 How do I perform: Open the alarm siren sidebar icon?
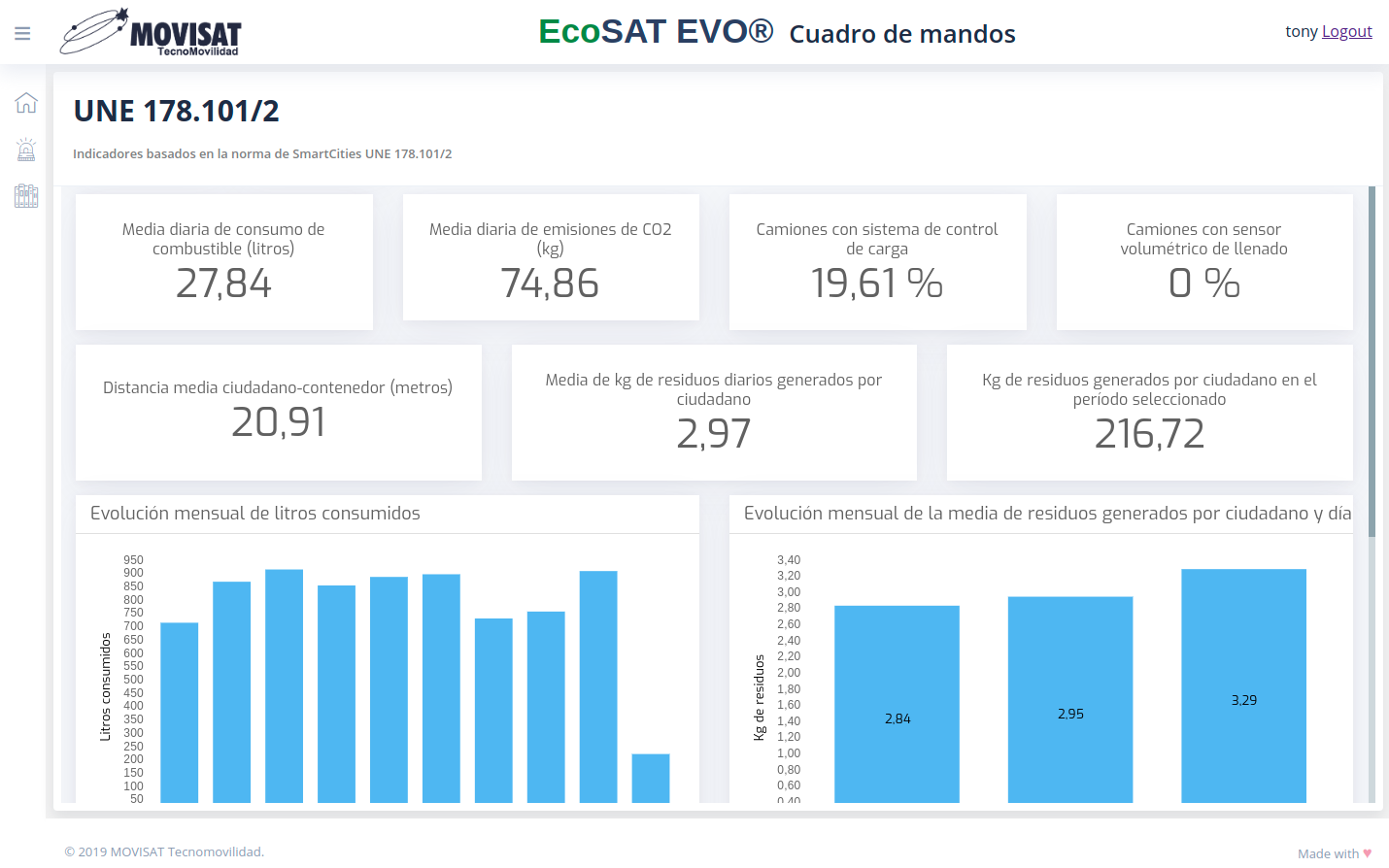coord(26,150)
